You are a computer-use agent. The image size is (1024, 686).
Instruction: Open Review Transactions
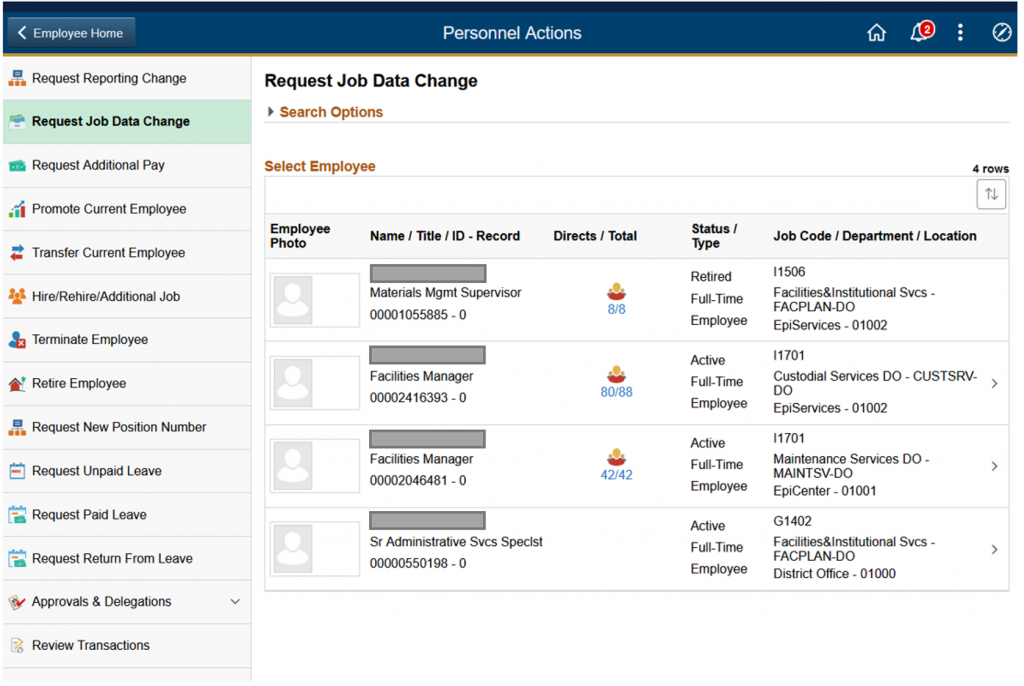(x=127, y=645)
